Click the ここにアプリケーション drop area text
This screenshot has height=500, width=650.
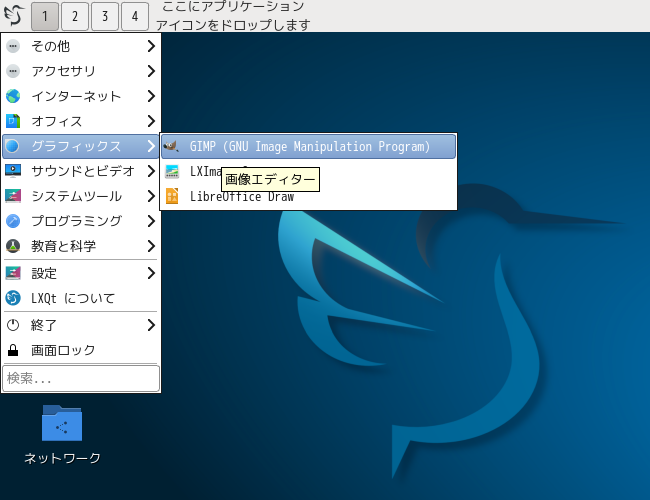233,15
